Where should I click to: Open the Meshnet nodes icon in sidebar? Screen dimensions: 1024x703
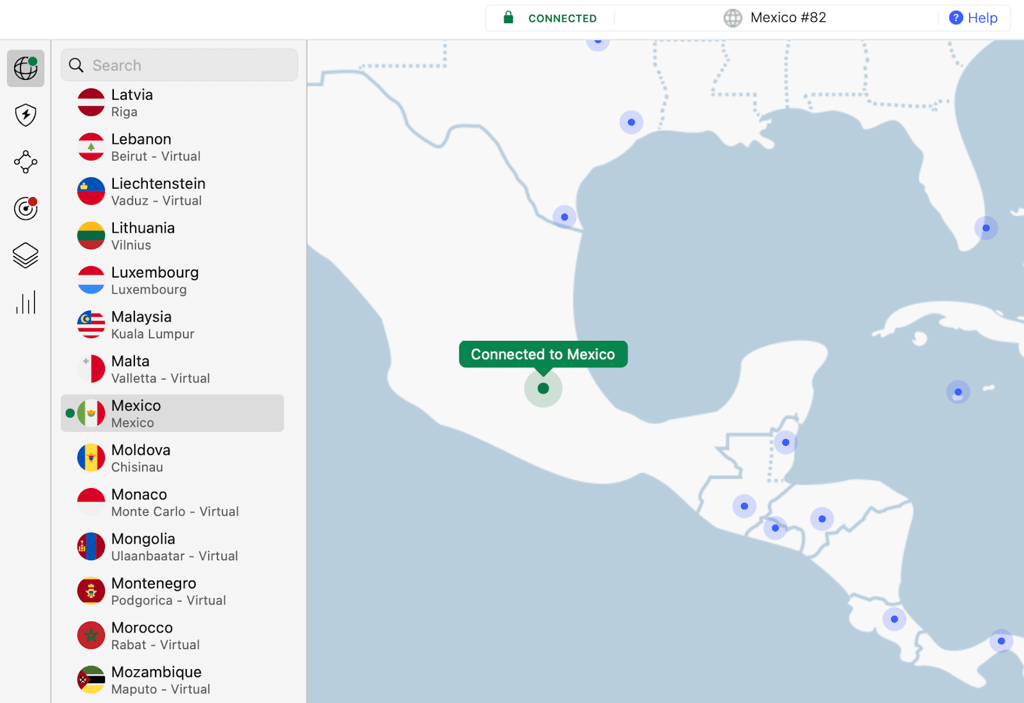click(25, 162)
